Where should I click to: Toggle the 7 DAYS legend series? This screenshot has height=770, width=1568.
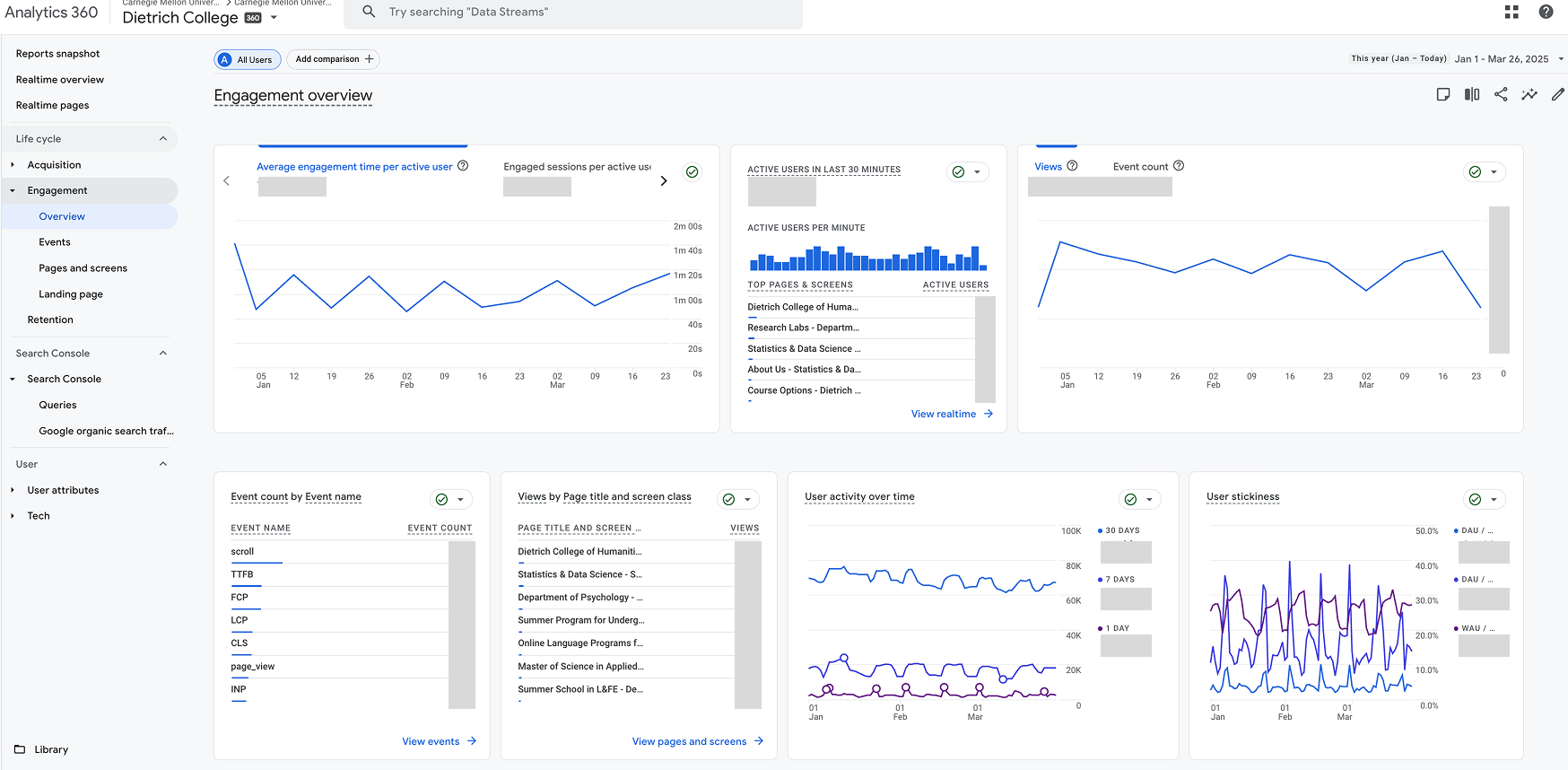click(1117, 580)
